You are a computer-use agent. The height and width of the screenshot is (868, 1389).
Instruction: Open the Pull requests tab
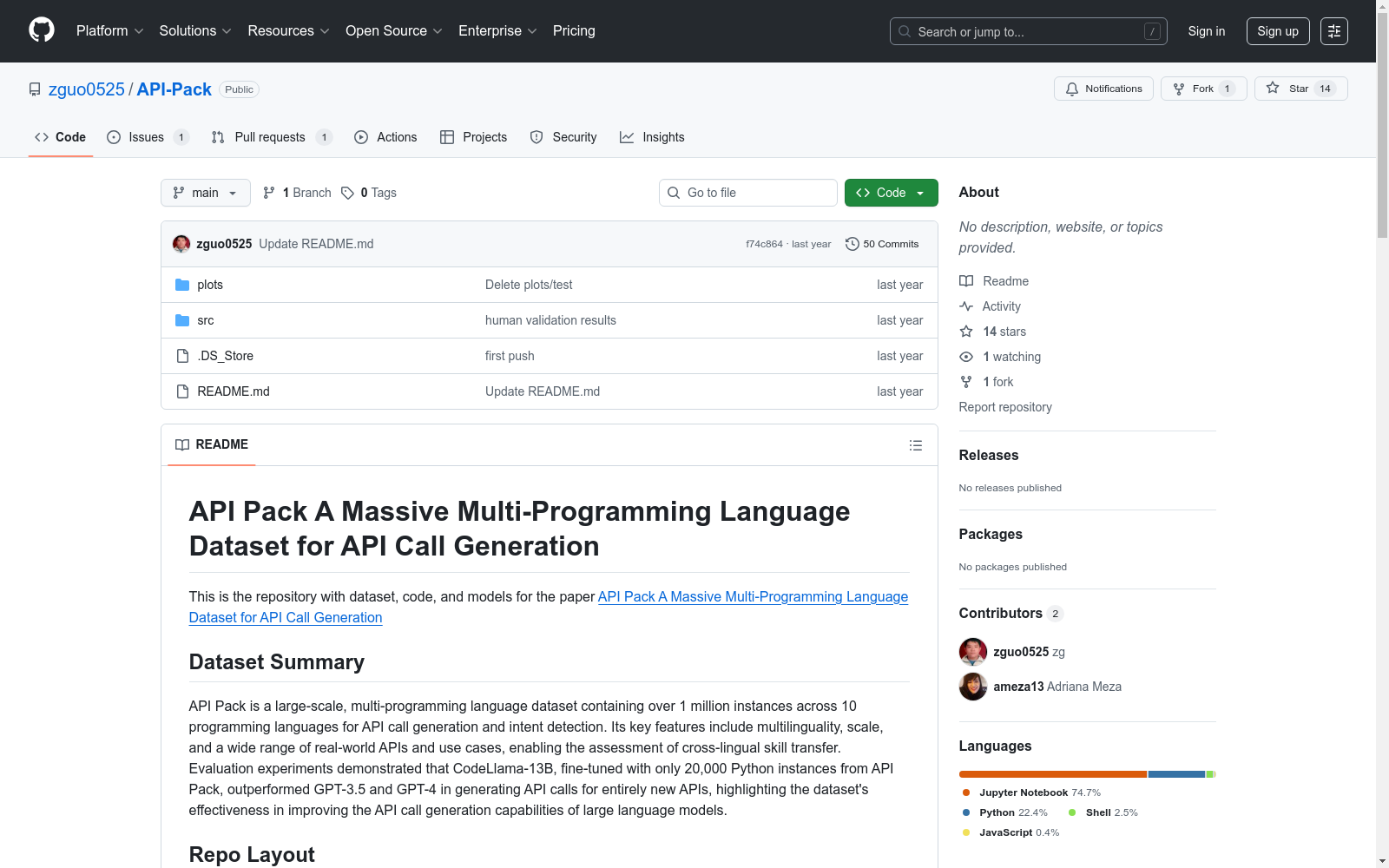coord(269,137)
